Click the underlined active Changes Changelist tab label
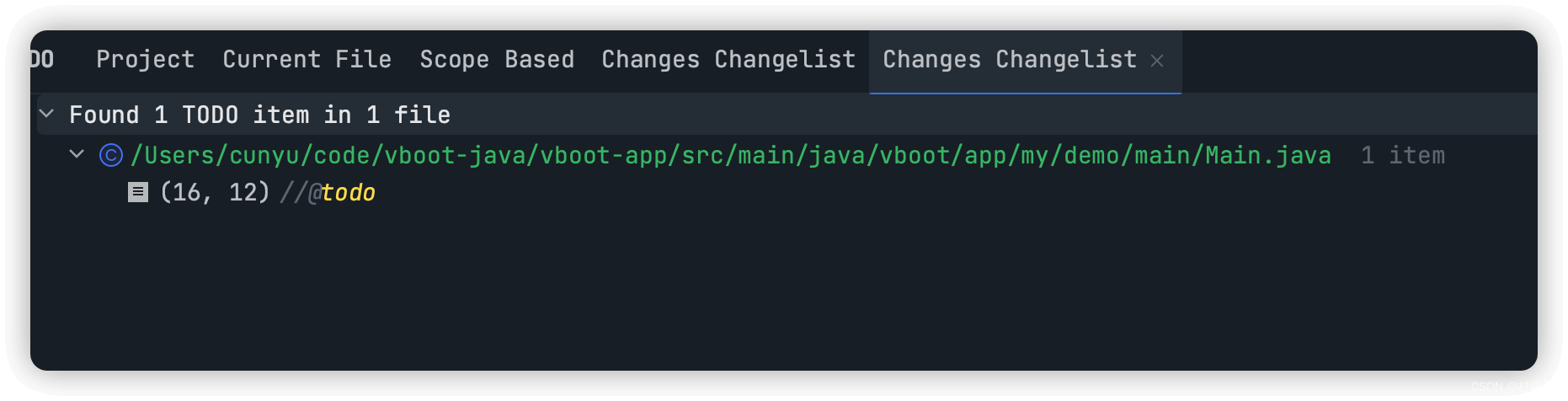The width and height of the screenshot is (1568, 401). pyautogui.click(x=1009, y=60)
